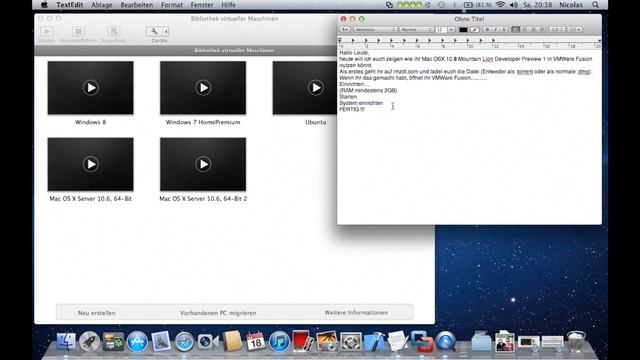Click the Time Machine clock icon in menu bar
This screenshot has width=640, height=360.
click(441, 5)
